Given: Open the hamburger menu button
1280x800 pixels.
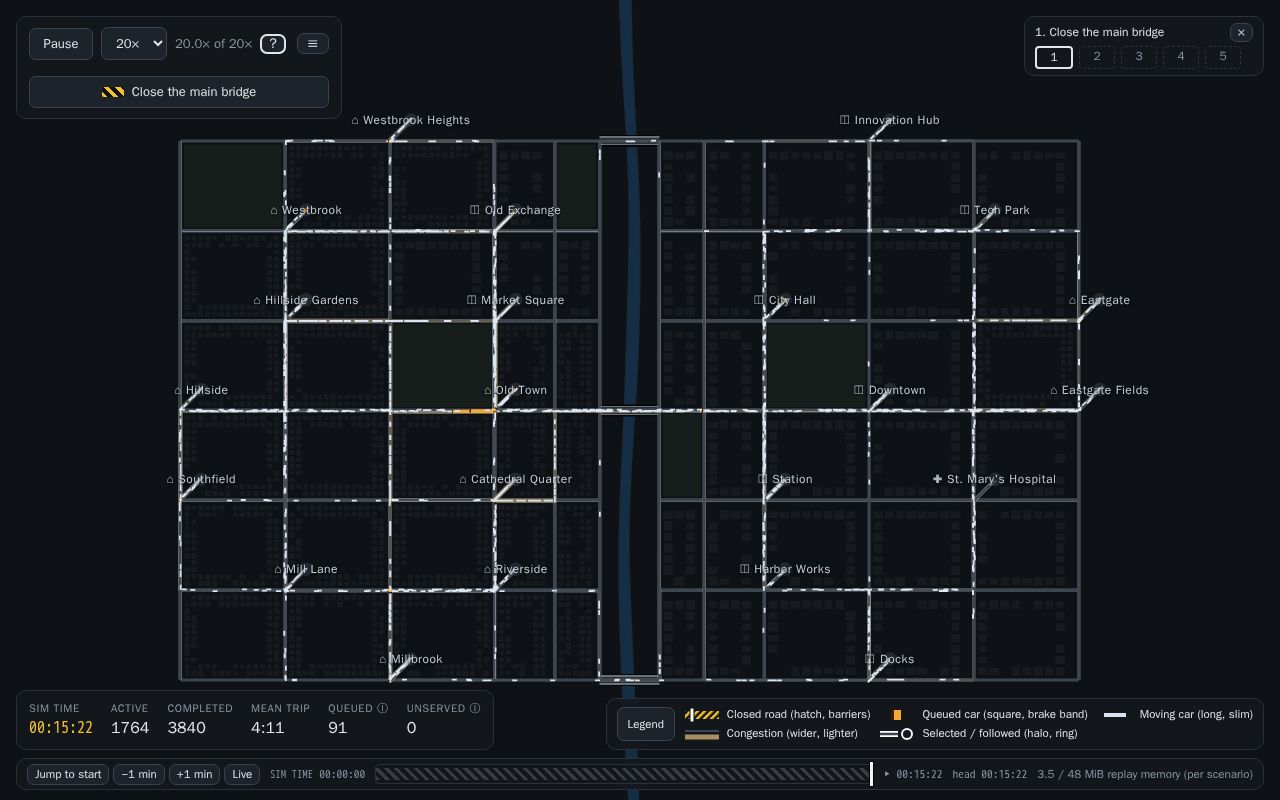Looking at the screenshot, I should pos(313,44).
